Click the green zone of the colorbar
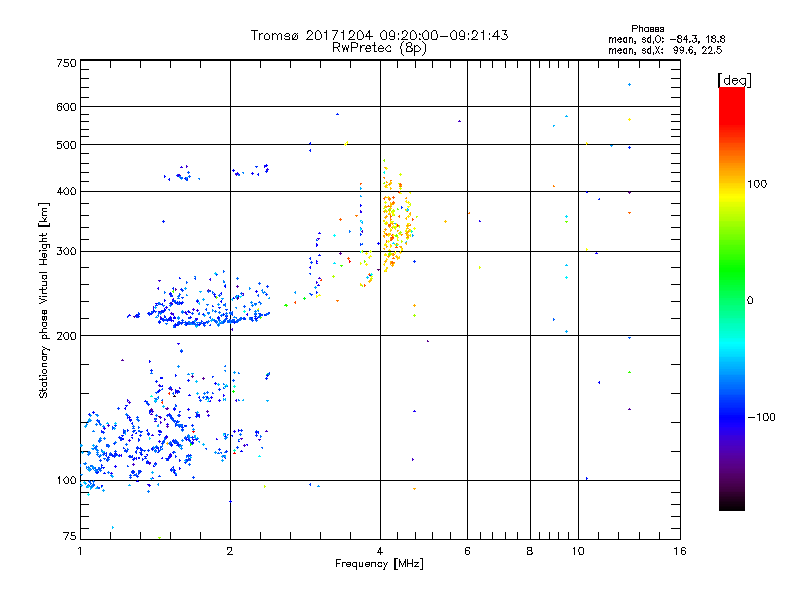This screenshot has height=600, width=800. coord(732,270)
